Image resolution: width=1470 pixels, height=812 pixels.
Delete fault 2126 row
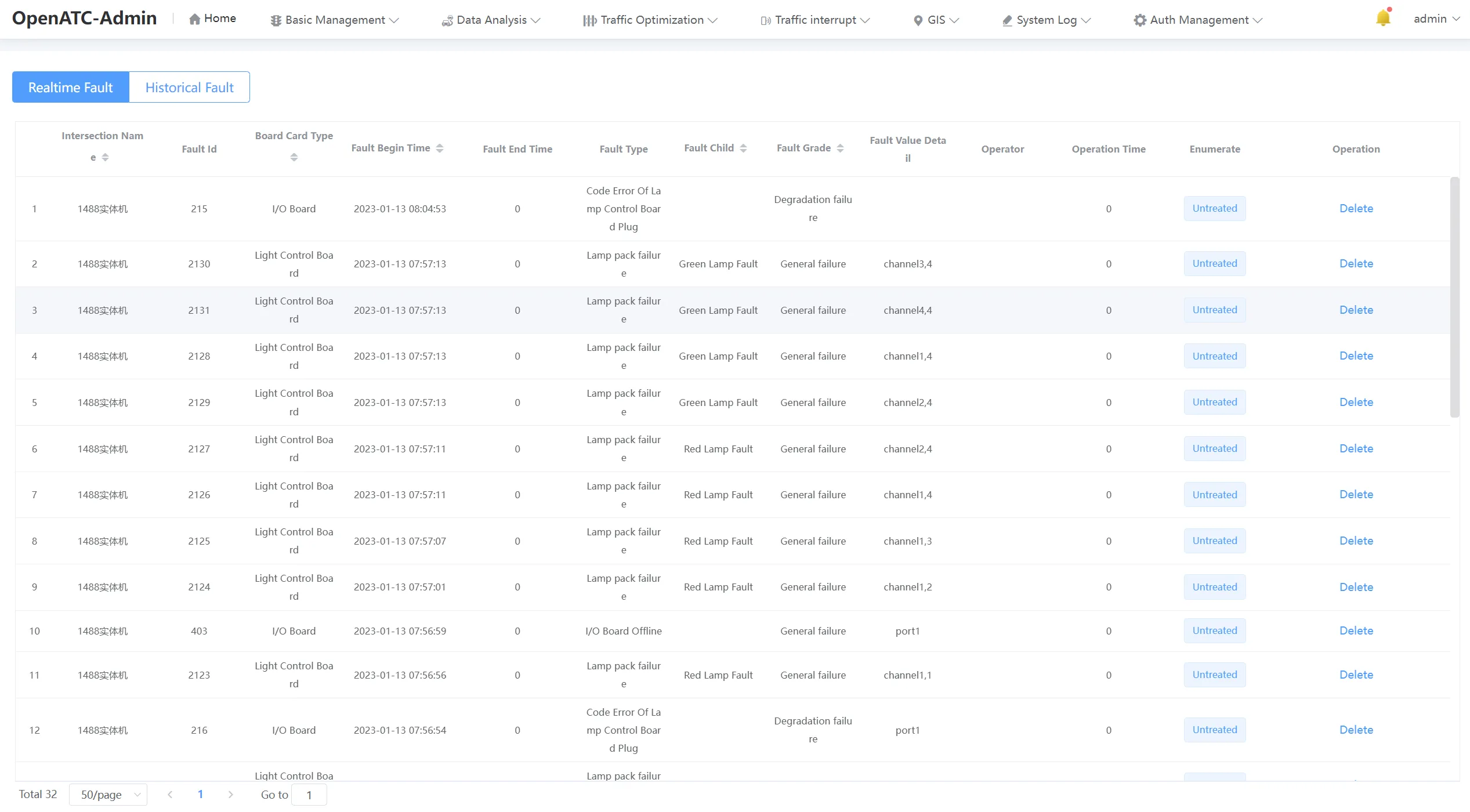pos(1356,494)
